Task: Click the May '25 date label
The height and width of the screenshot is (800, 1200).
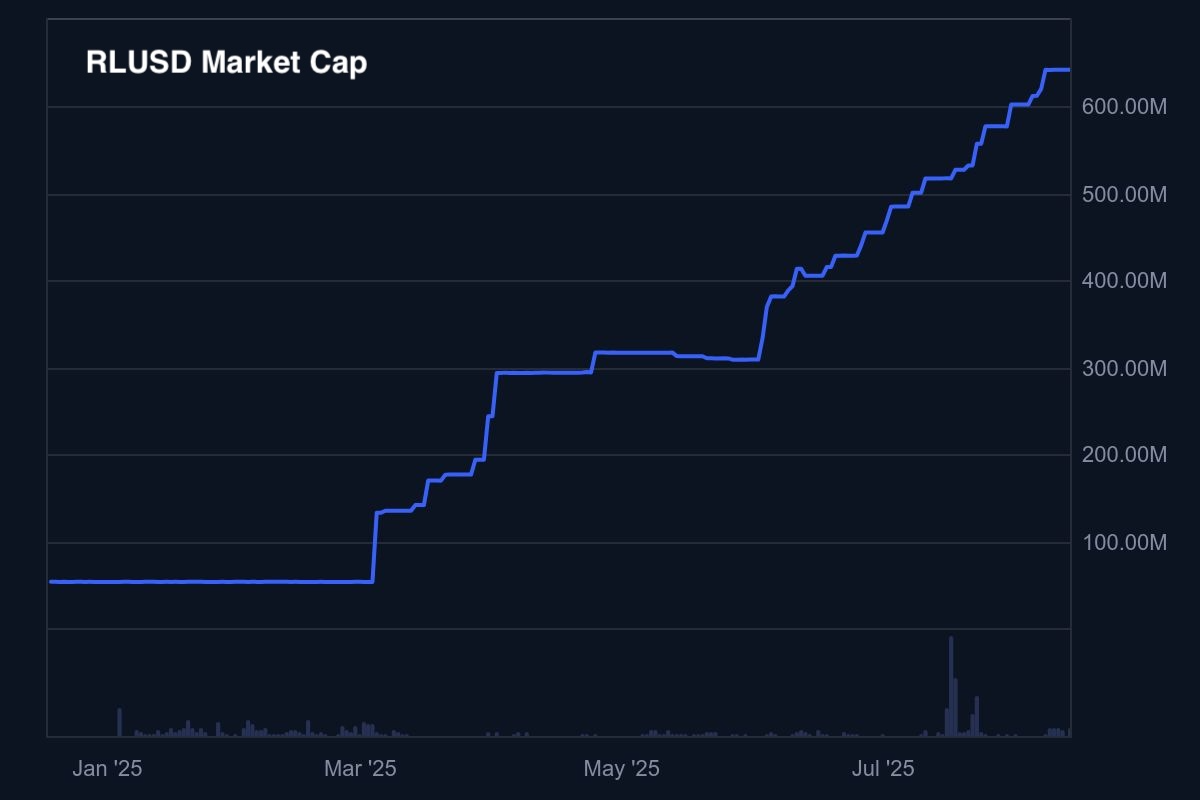Action: click(x=621, y=768)
